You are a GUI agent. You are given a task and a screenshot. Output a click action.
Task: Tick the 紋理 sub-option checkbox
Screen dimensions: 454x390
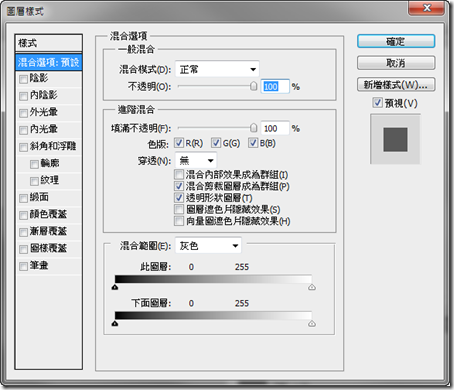34,181
